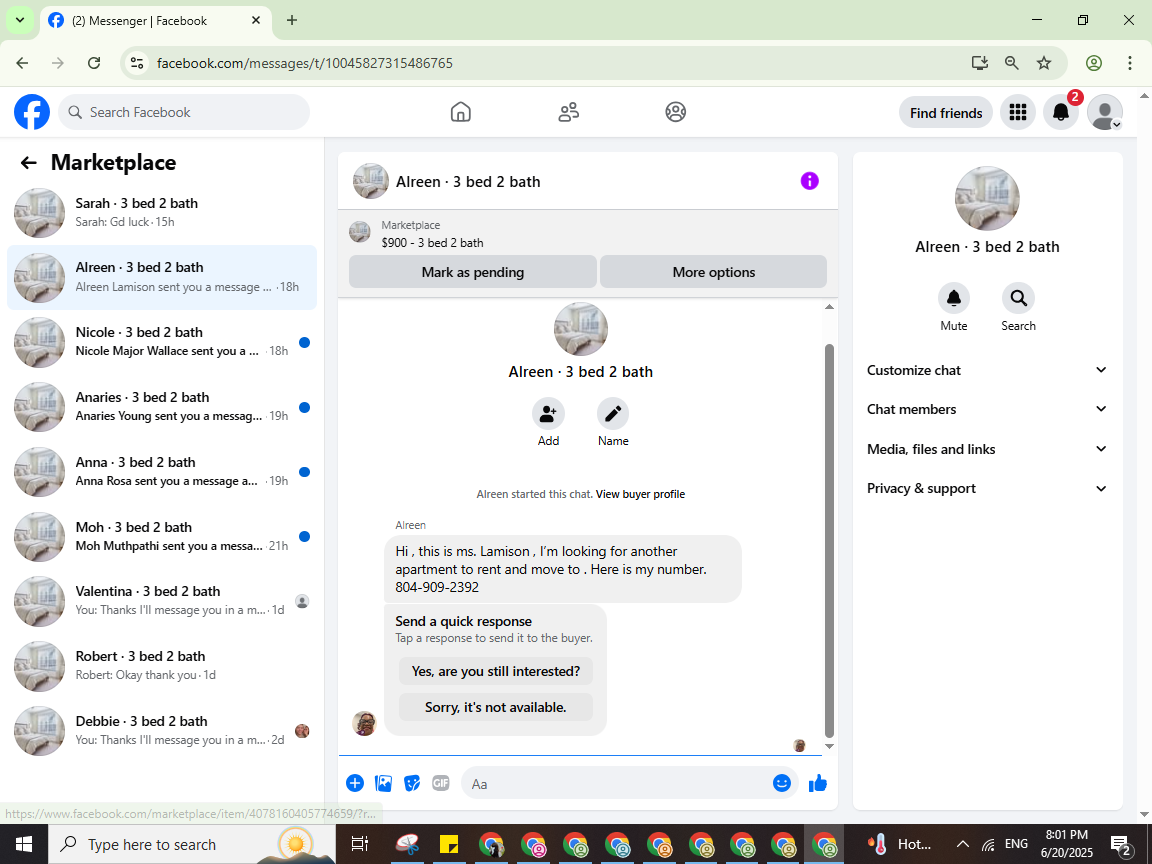Open the Marketplace listing thumbnail in chat header
Viewport: 1152px width, 864px height.
(x=359, y=232)
